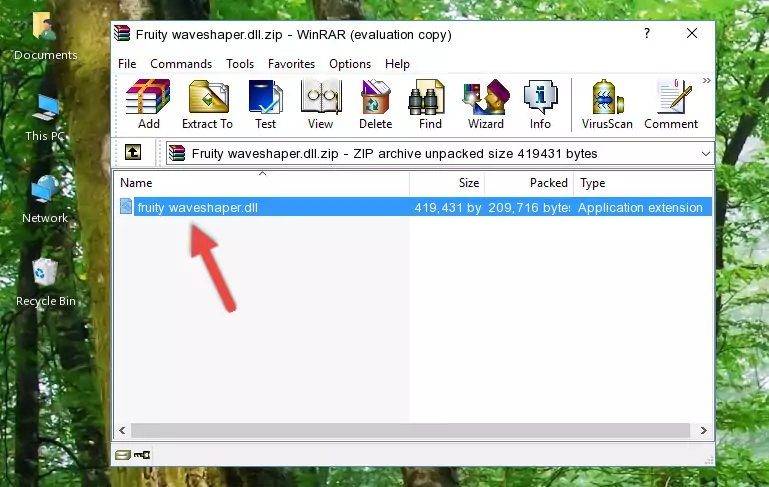Click the password key status icon
769x487 pixels.
(142, 455)
